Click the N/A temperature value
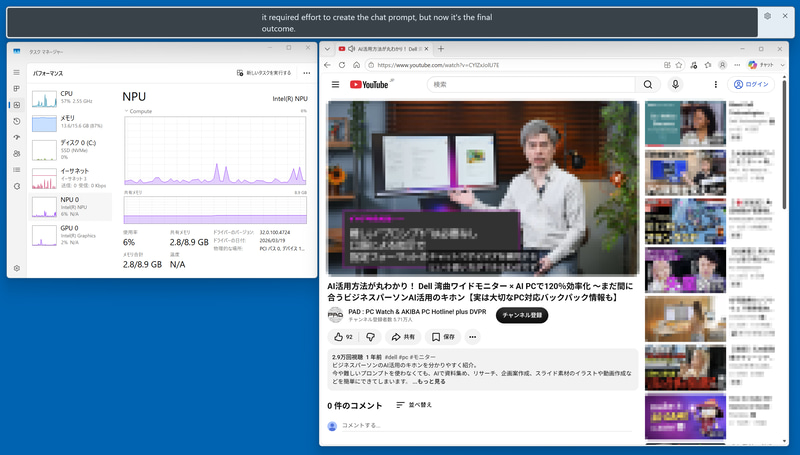Image resolution: width=800 pixels, height=455 pixels. pyautogui.click(x=178, y=264)
